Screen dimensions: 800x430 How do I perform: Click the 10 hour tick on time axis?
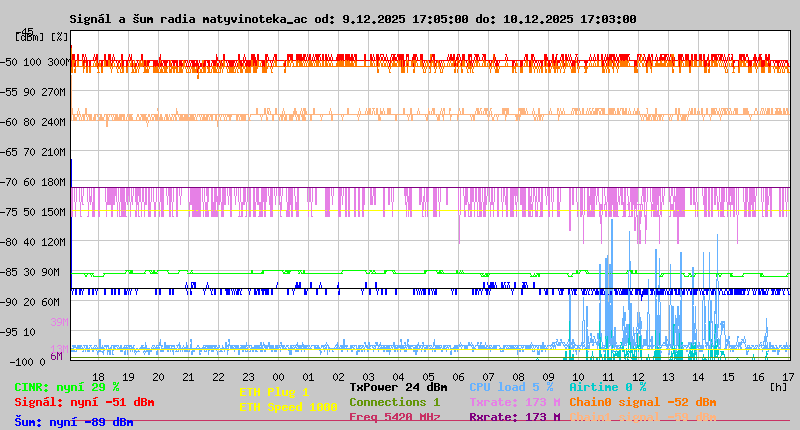578,377
